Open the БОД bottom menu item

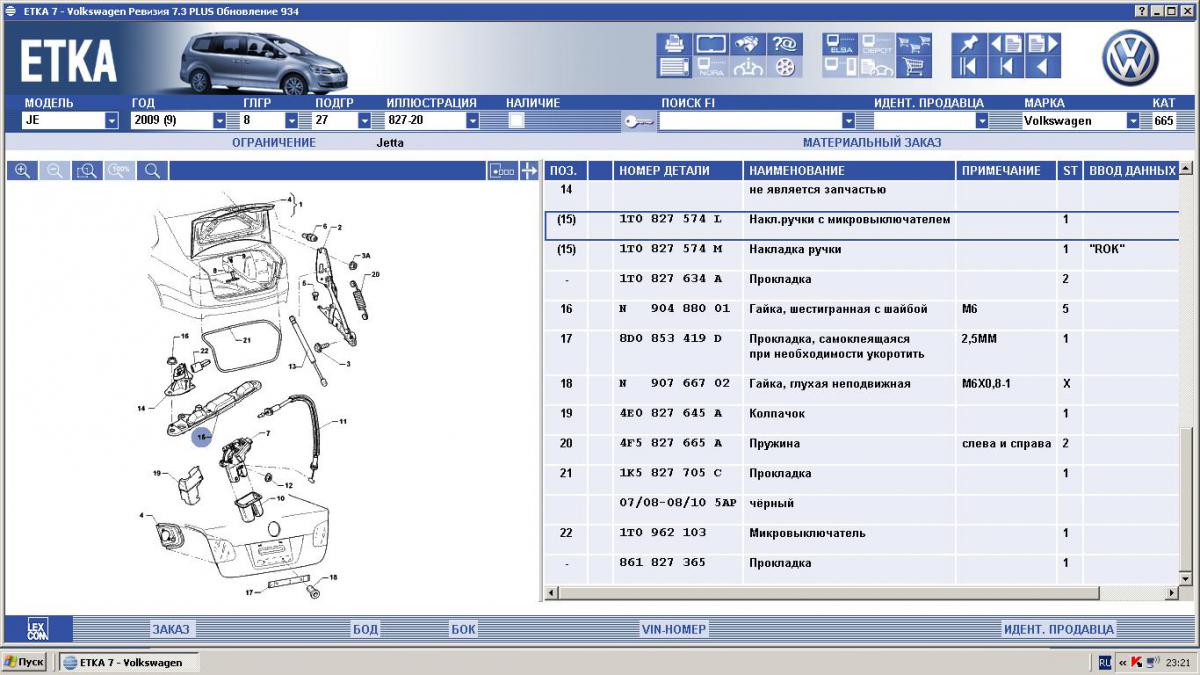click(x=365, y=629)
